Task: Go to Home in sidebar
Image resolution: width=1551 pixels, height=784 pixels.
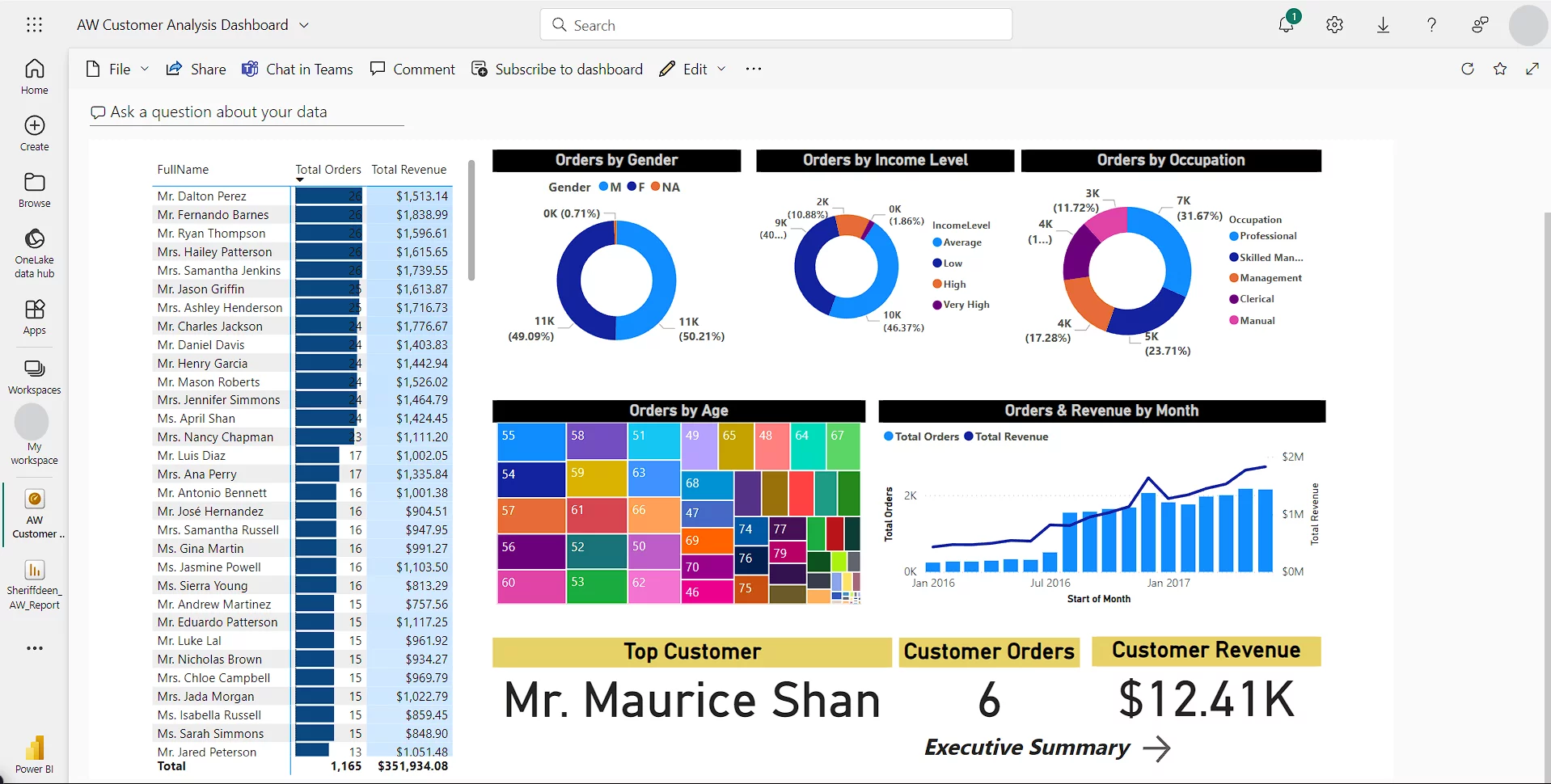Action: point(34,77)
